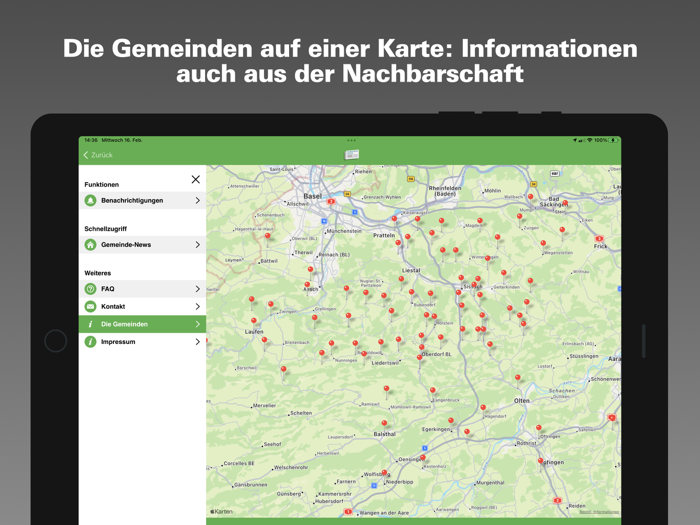Close the side menu with X
Viewport: 700px width, 525px height.
(x=196, y=179)
